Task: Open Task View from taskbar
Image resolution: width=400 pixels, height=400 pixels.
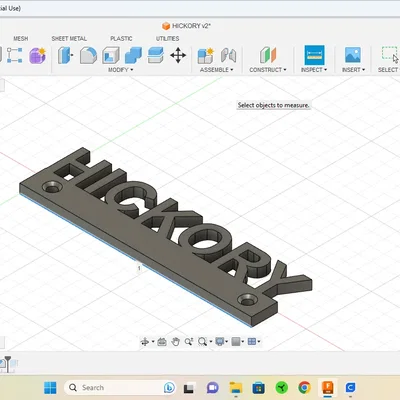Action: coord(189,388)
